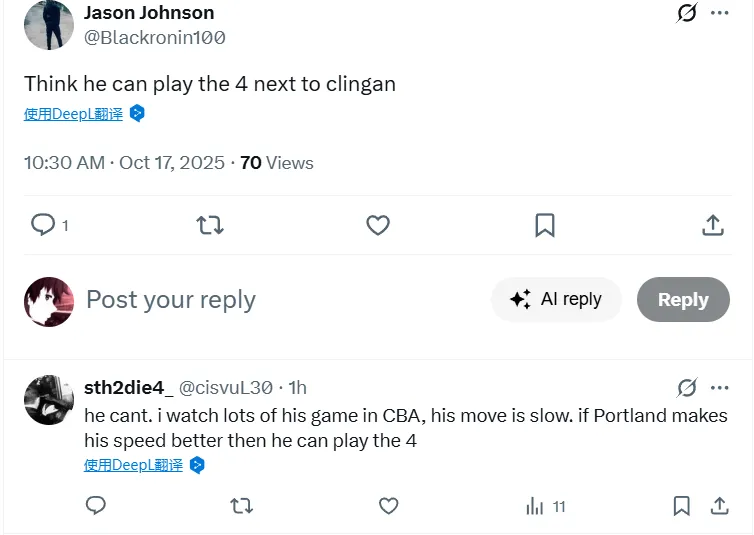Translate main post with DeepL
Image resolution: width=754 pixels, height=535 pixels.
tap(74, 114)
